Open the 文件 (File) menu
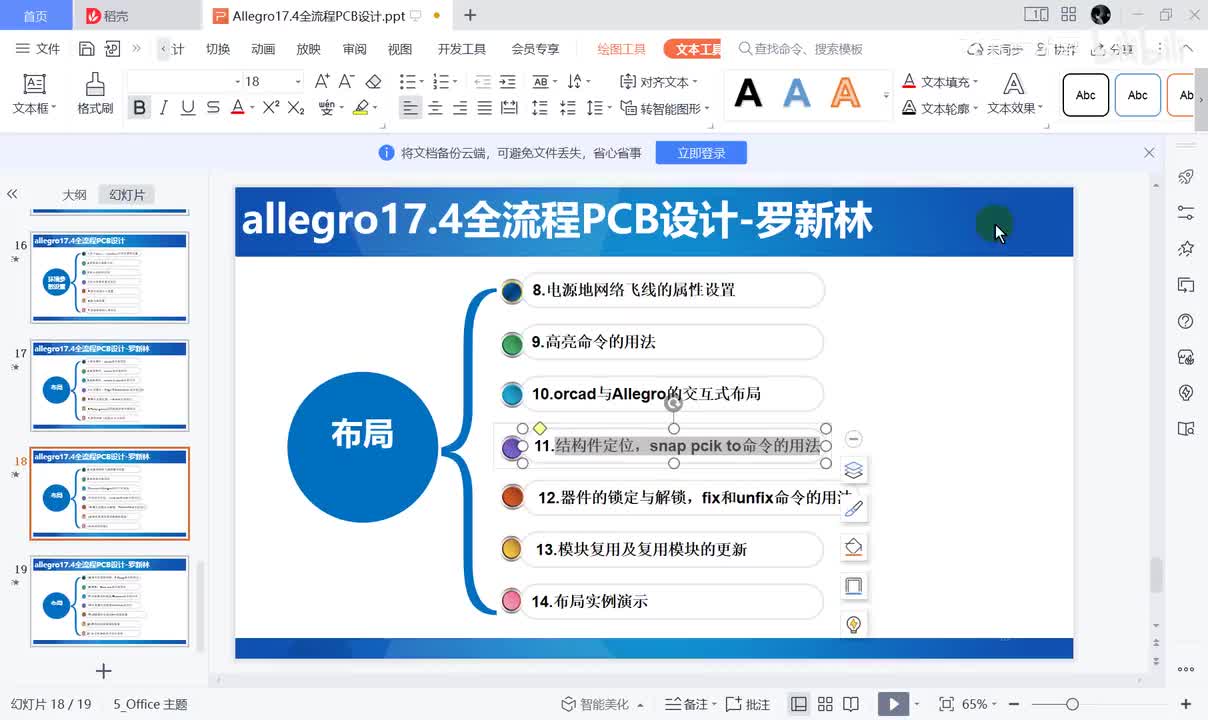 (38, 49)
